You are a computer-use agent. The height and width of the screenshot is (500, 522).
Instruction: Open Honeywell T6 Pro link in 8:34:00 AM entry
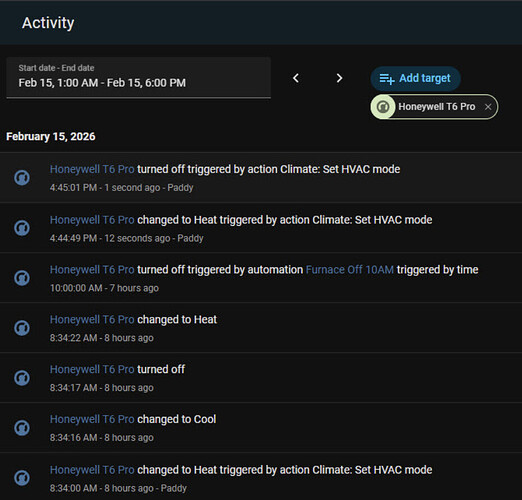coord(92,470)
